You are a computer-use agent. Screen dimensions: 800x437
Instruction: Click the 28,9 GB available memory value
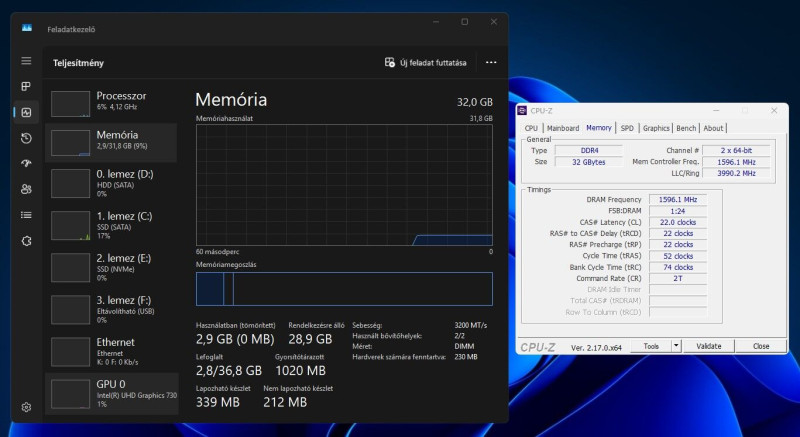coord(310,339)
